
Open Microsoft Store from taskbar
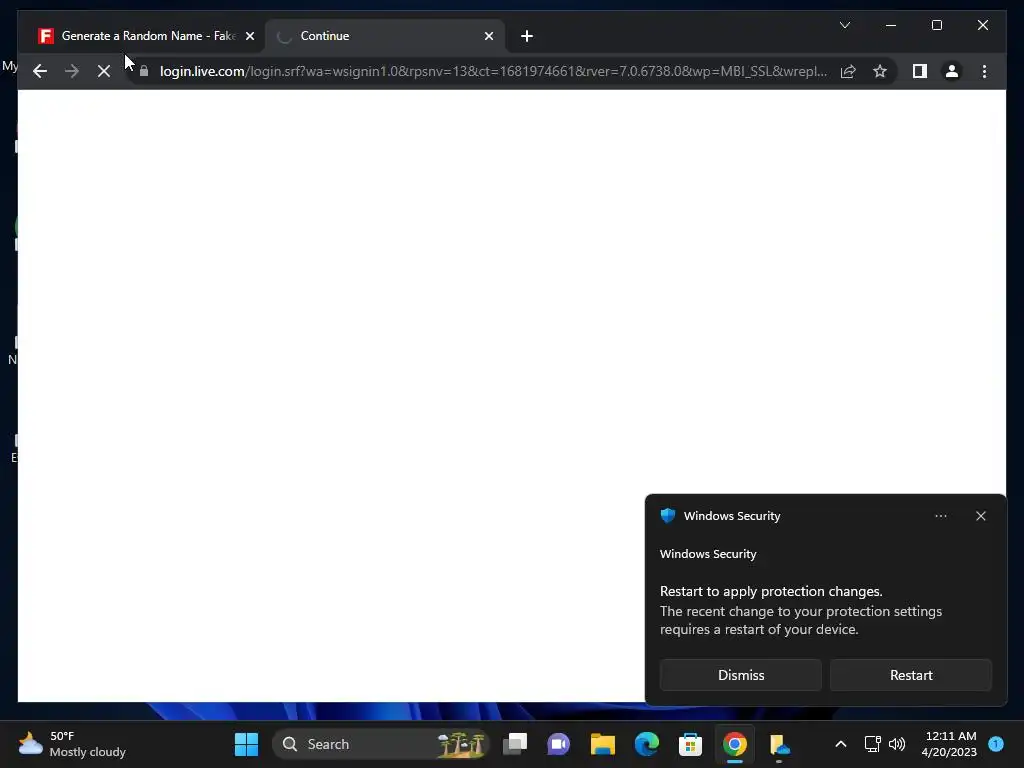click(690, 744)
